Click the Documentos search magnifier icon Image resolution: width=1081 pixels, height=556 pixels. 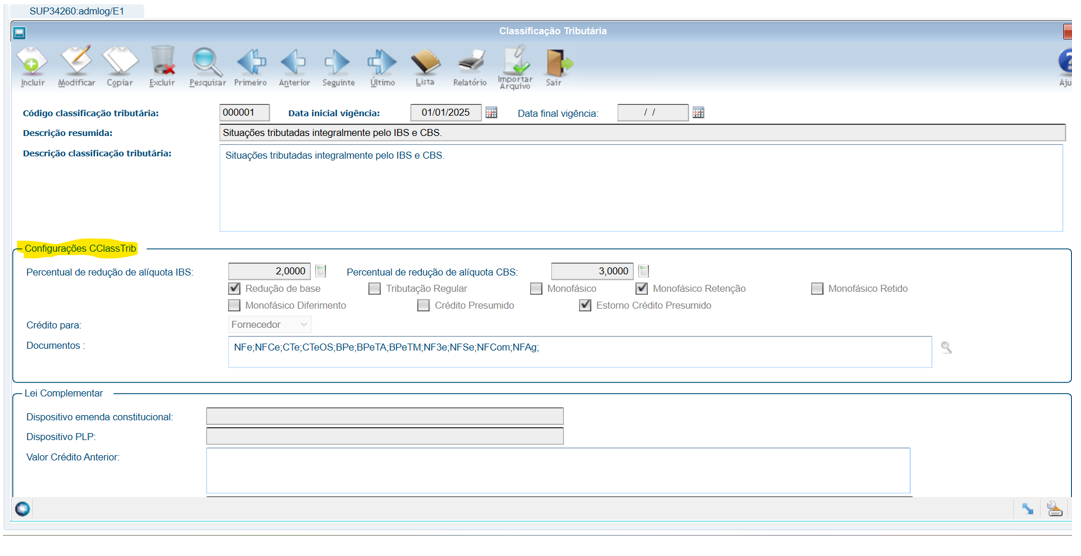click(946, 348)
